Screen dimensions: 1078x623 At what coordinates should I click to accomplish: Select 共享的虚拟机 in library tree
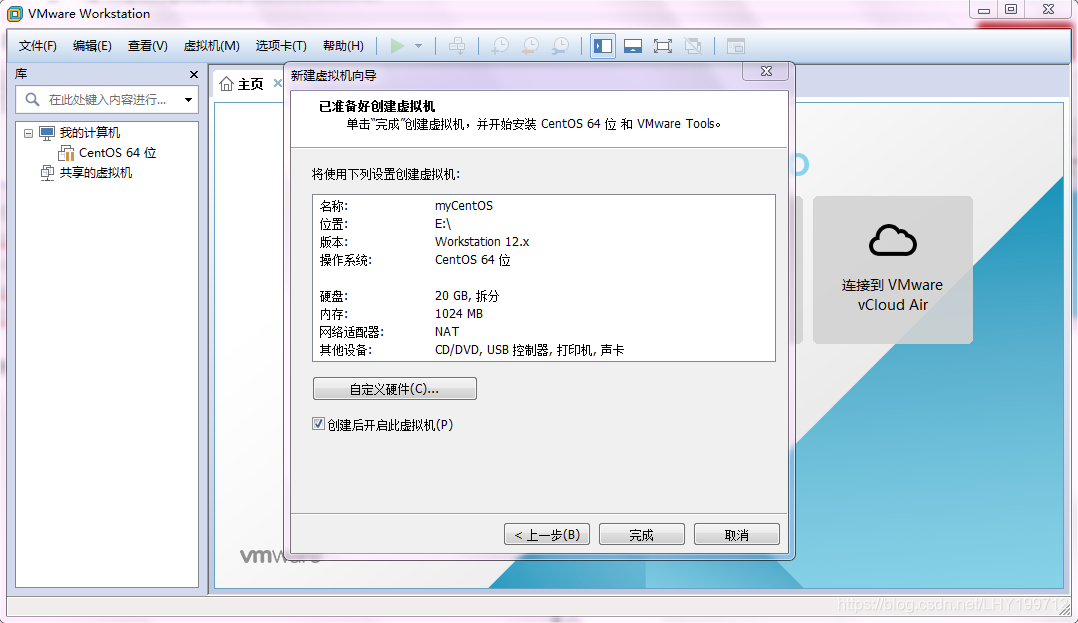pyautogui.click(x=96, y=173)
